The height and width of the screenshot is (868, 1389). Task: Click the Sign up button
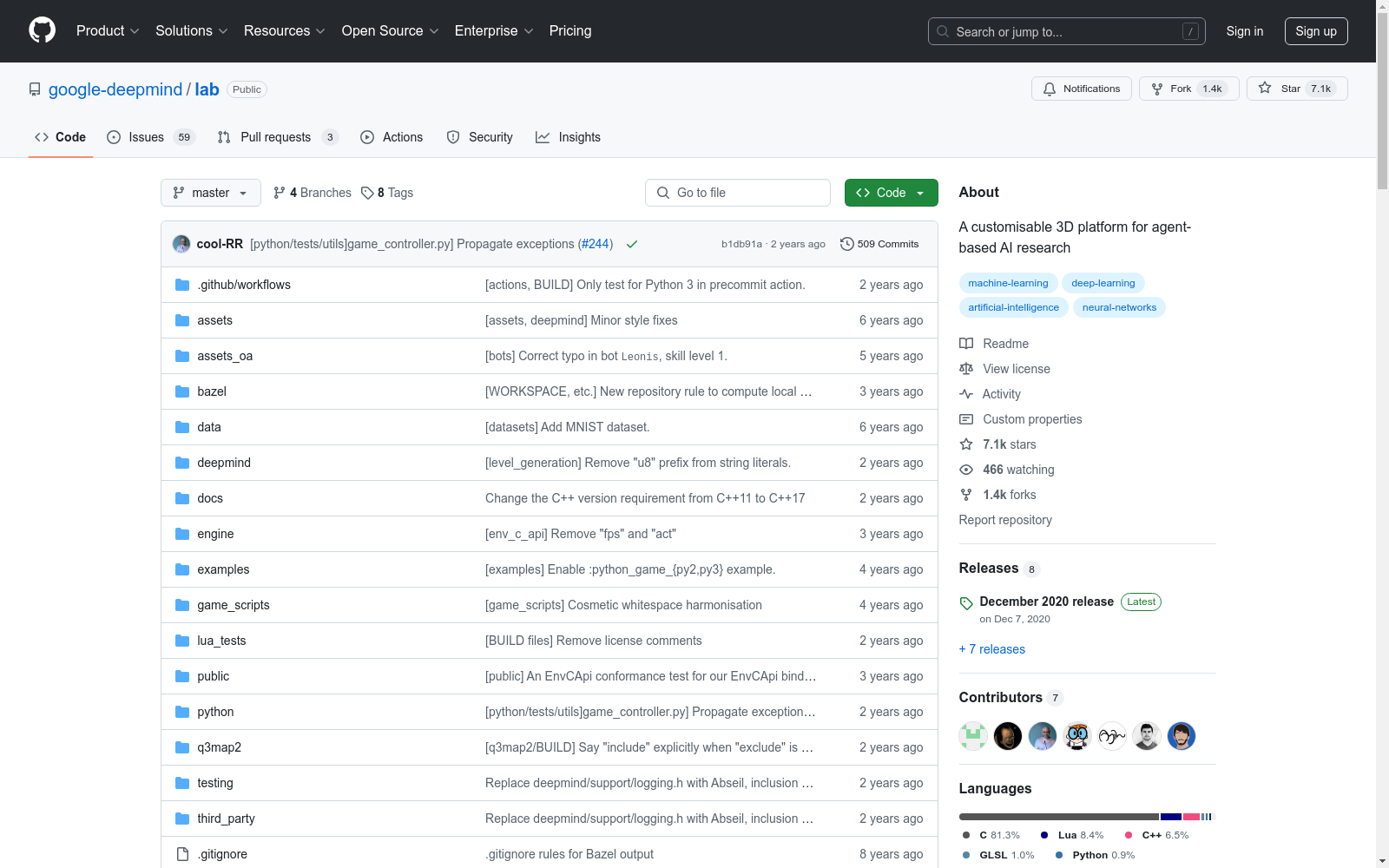click(1316, 31)
